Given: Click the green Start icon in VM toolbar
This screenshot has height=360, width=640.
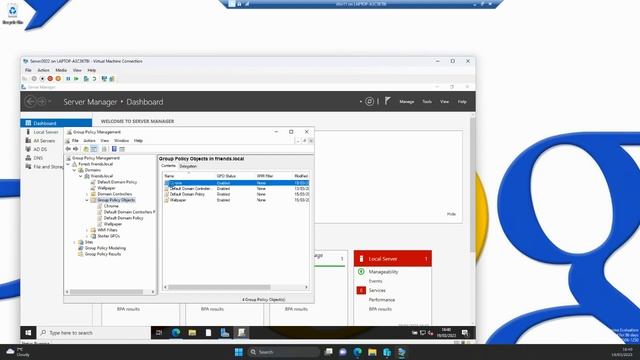Looking at the screenshot, I should tap(76, 79).
